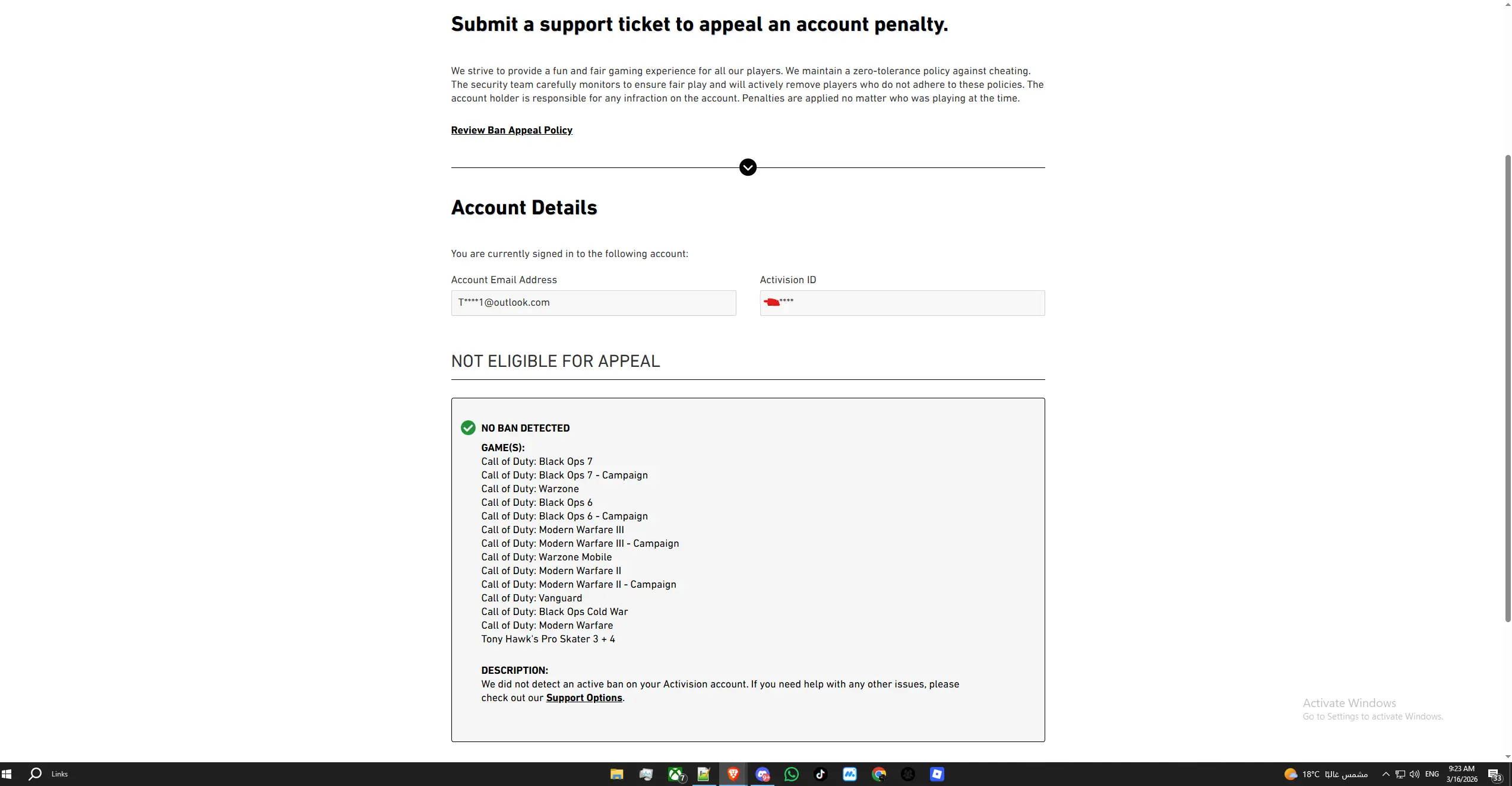This screenshot has height=786, width=1512.
Task: Click the volume speaker tray icon
Action: pyautogui.click(x=1414, y=774)
